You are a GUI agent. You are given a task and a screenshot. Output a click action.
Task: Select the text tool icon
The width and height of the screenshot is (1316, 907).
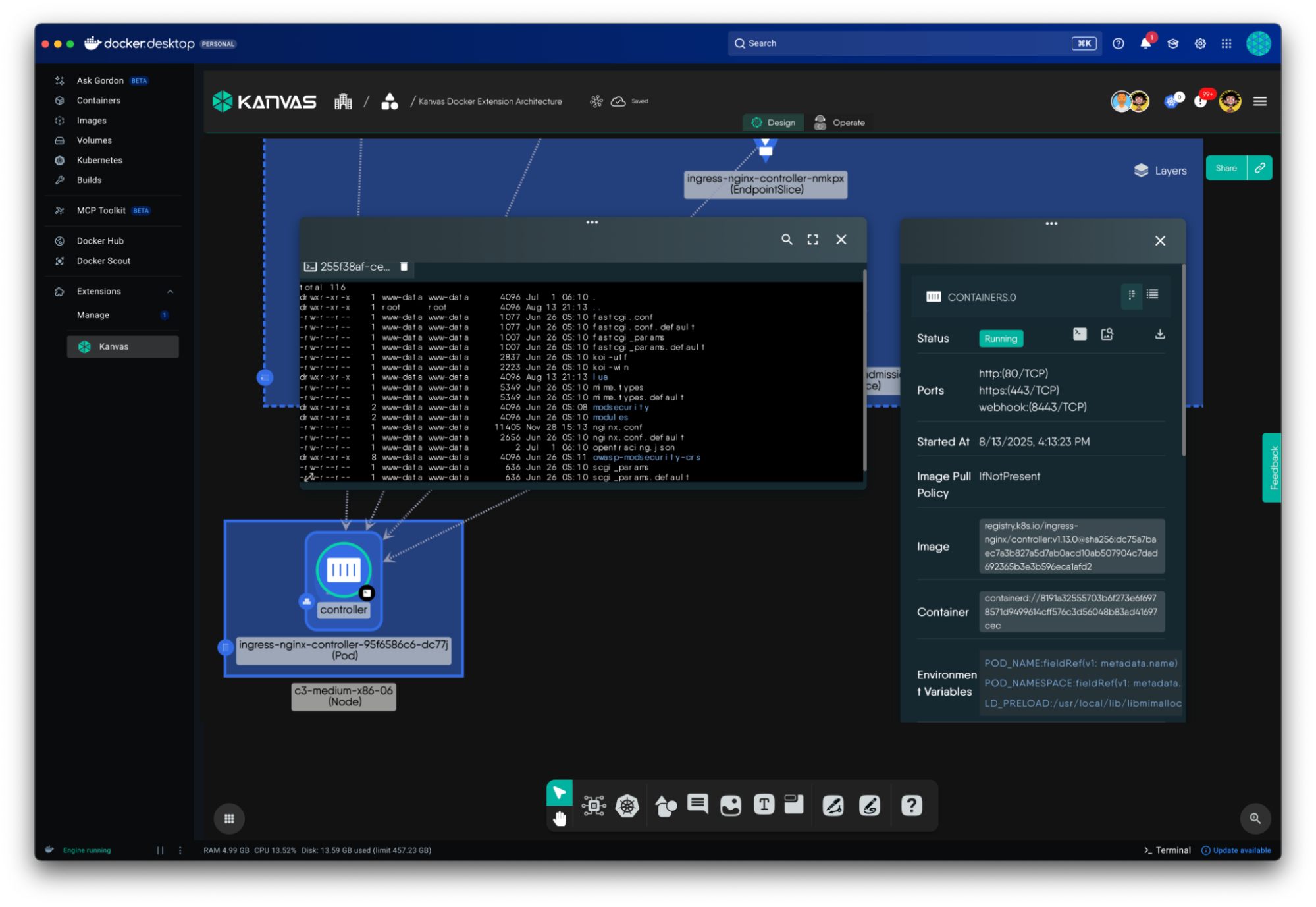[764, 804]
